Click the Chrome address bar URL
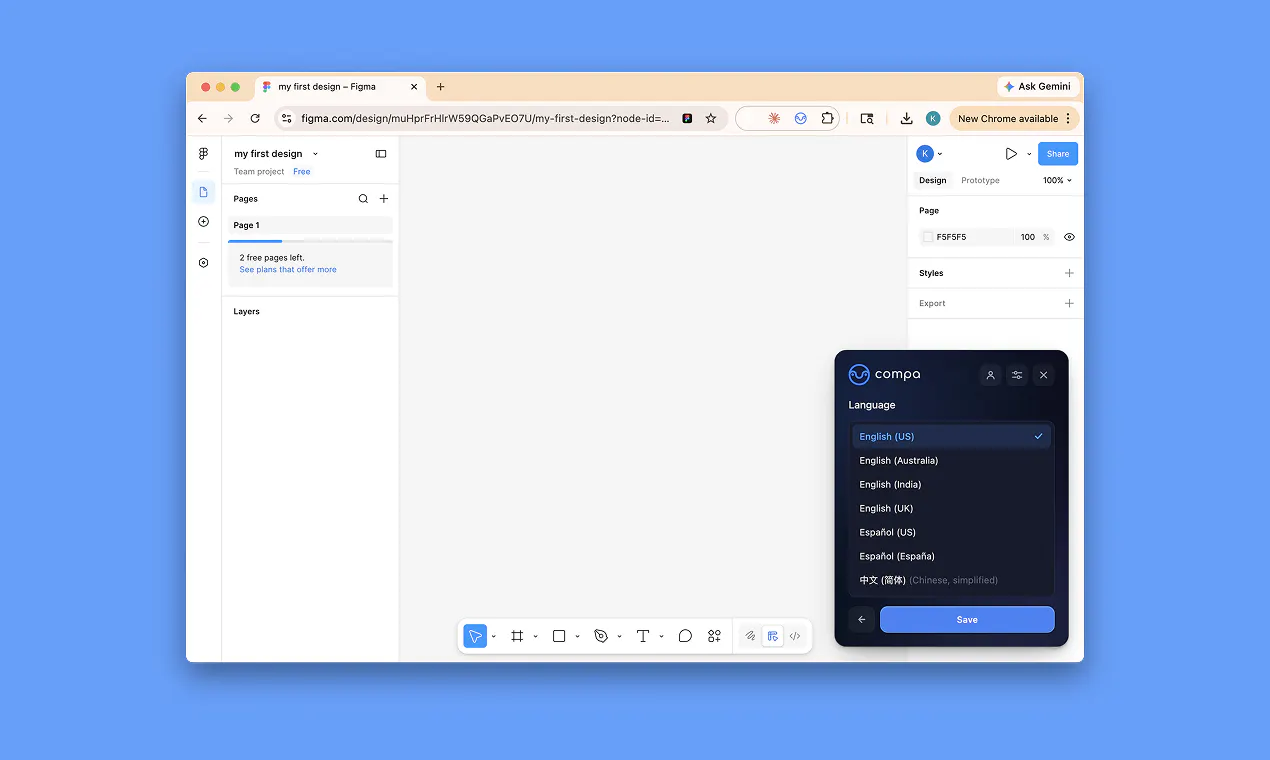The height and width of the screenshot is (760, 1270). tap(485, 118)
